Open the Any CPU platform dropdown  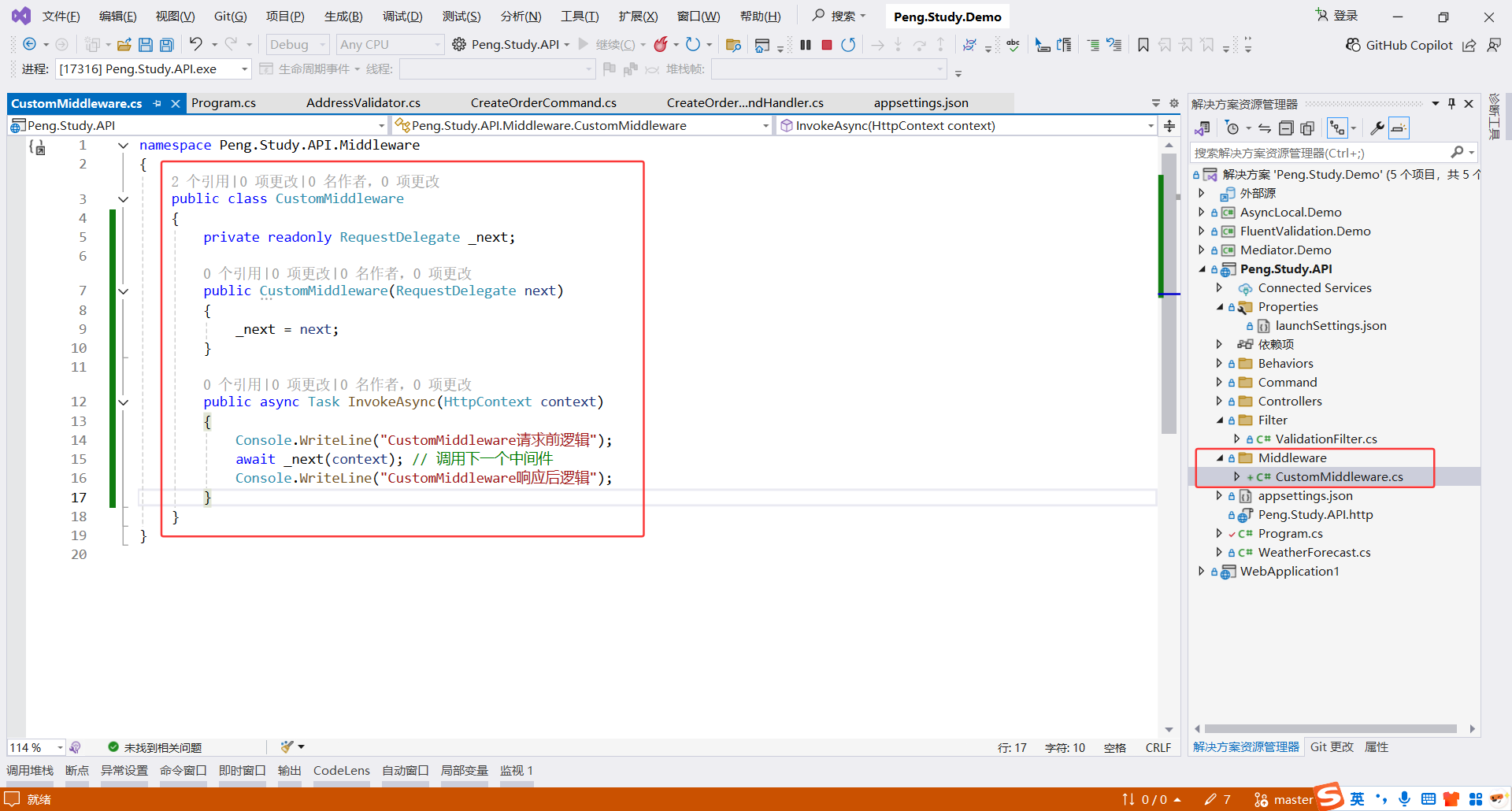click(x=391, y=45)
